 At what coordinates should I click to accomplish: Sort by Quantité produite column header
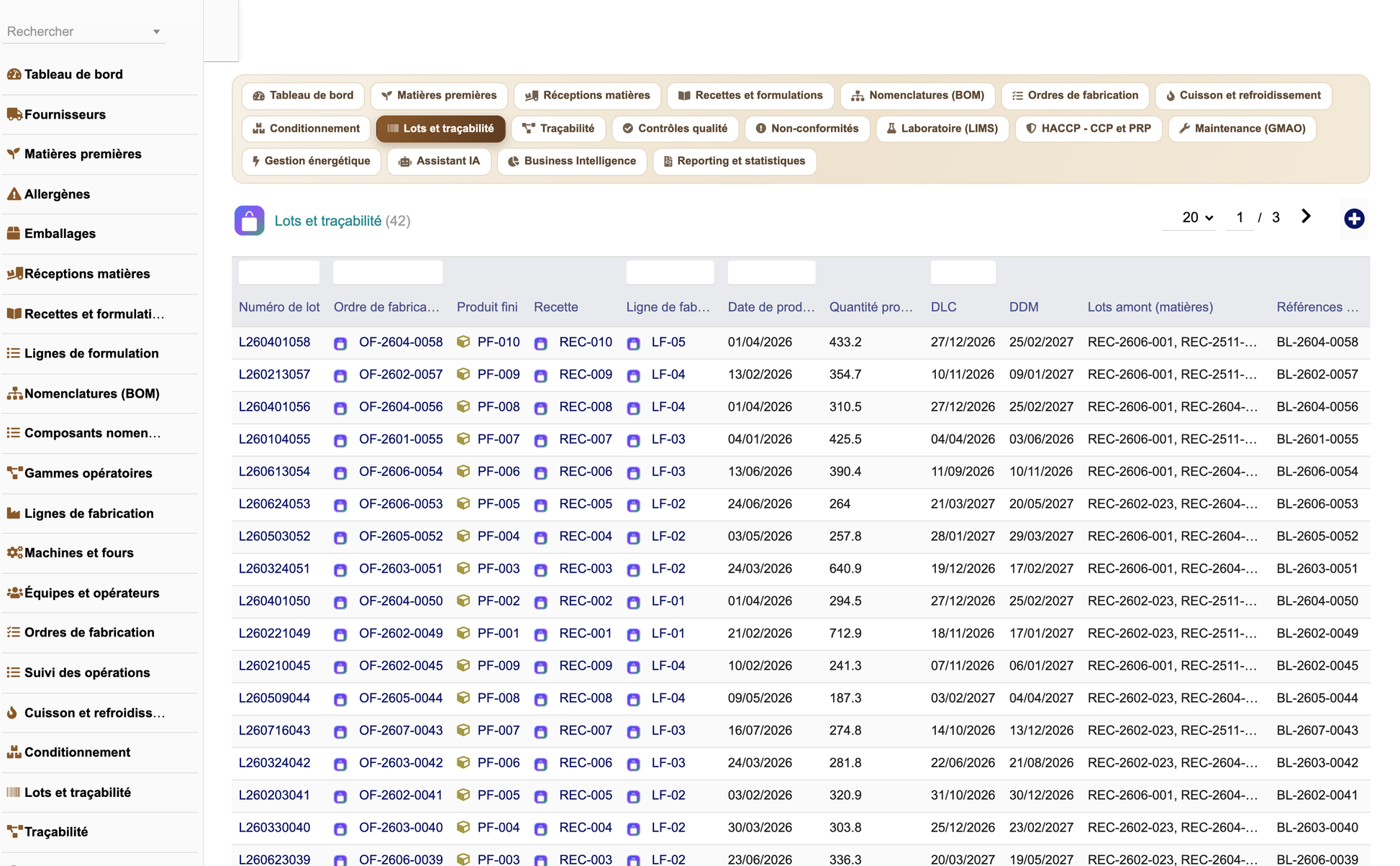point(871,307)
